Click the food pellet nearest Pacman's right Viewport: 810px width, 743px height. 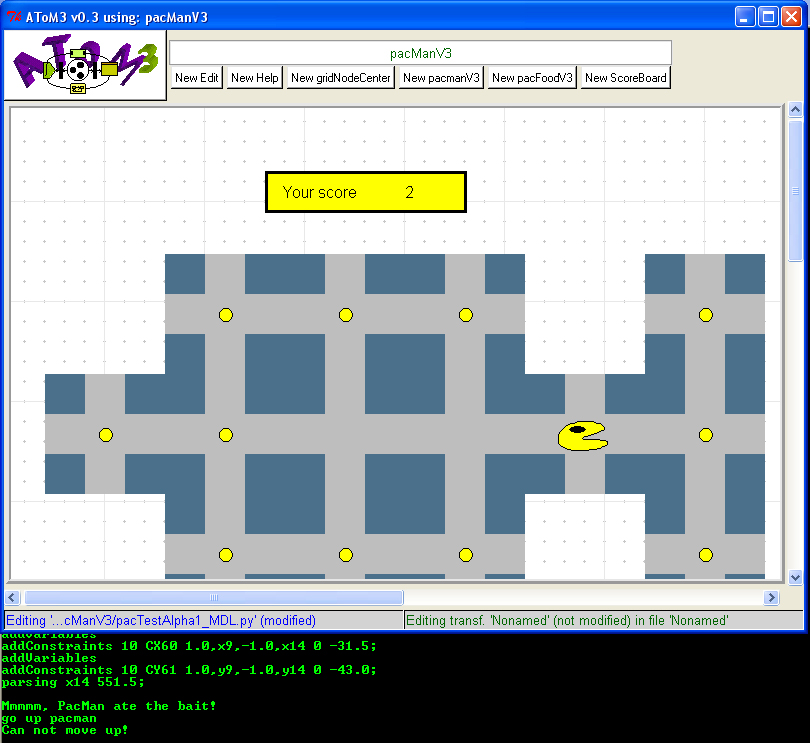pyautogui.click(x=706, y=434)
